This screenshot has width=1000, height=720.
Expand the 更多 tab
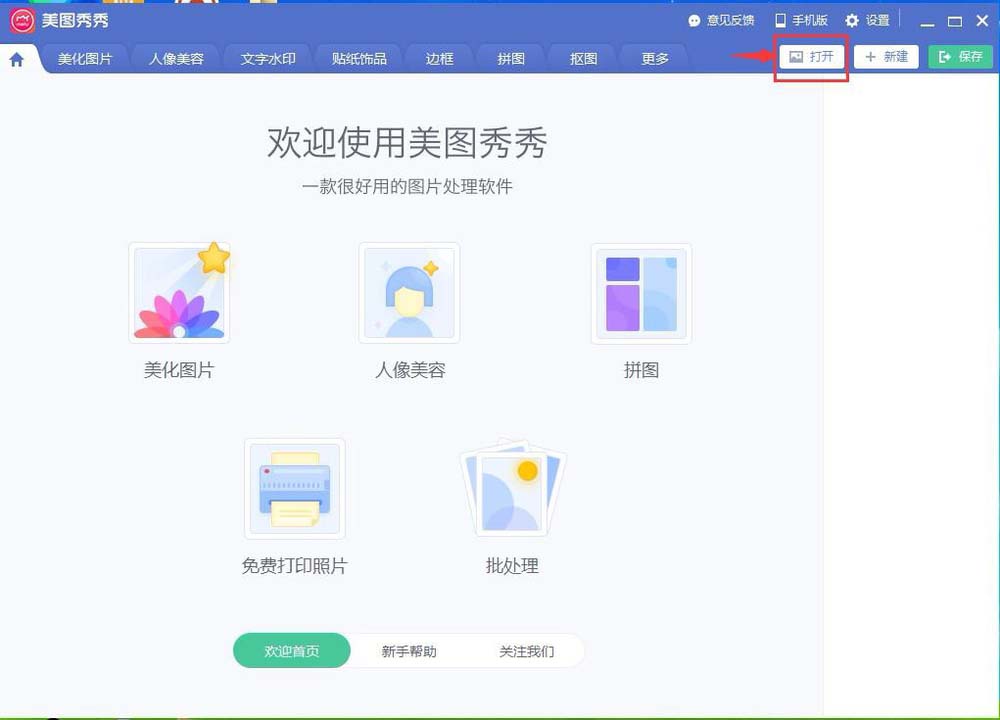click(x=654, y=59)
